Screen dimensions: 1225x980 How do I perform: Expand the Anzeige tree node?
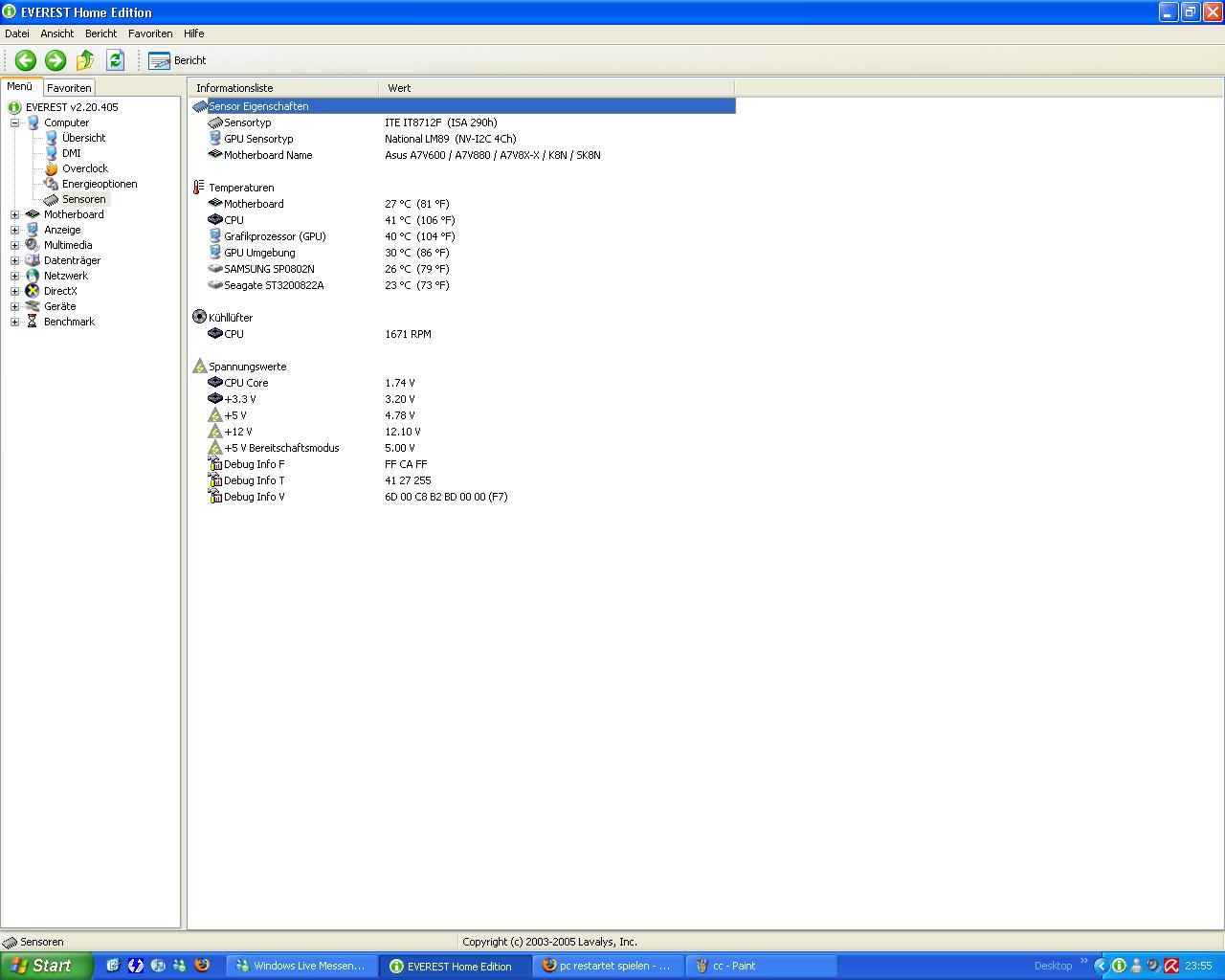pos(14,230)
